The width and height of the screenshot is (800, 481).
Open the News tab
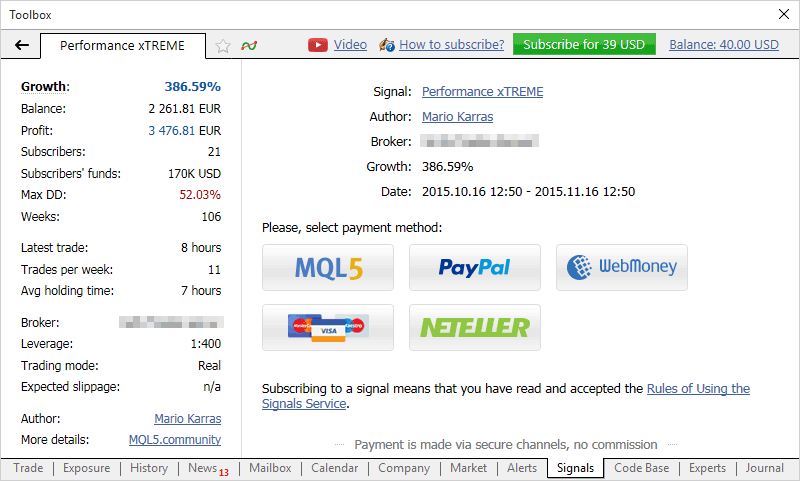pyautogui.click(x=202, y=468)
